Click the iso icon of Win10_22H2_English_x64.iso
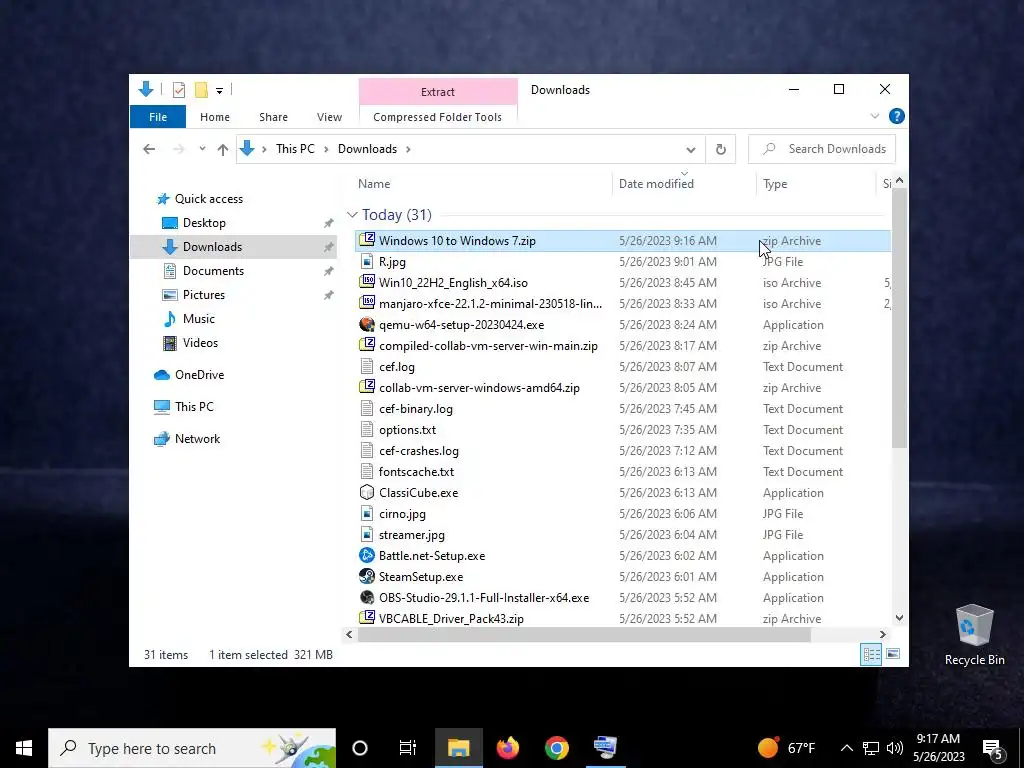The height and width of the screenshot is (768, 1024). click(367, 282)
